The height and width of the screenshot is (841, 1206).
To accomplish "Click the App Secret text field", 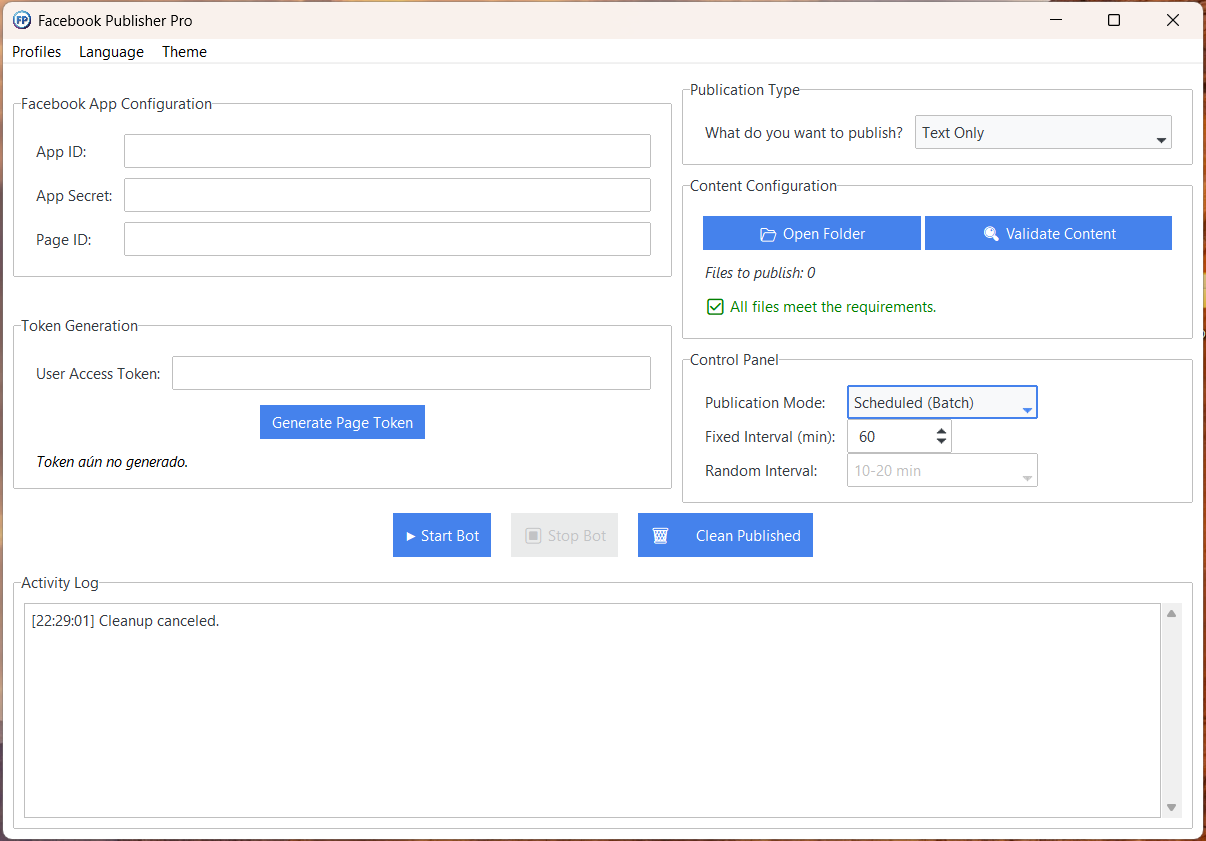I will [x=387, y=196].
